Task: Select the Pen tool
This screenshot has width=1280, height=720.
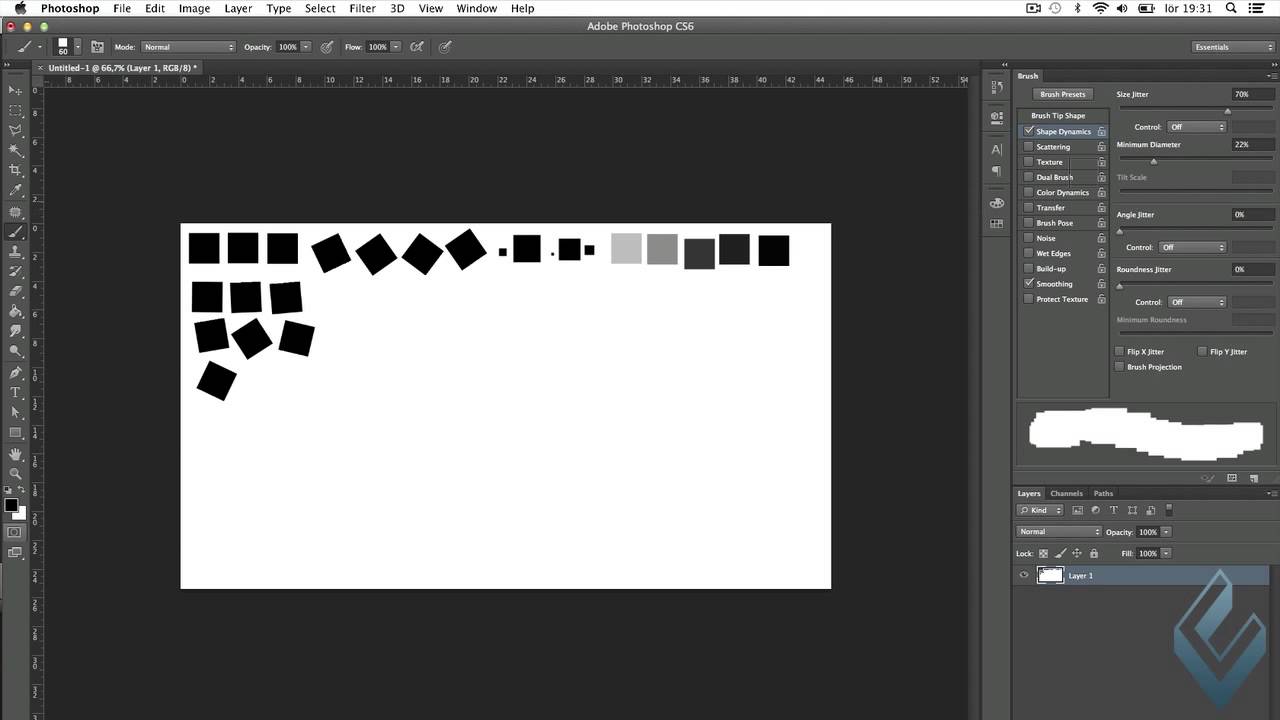Action: pos(15,373)
